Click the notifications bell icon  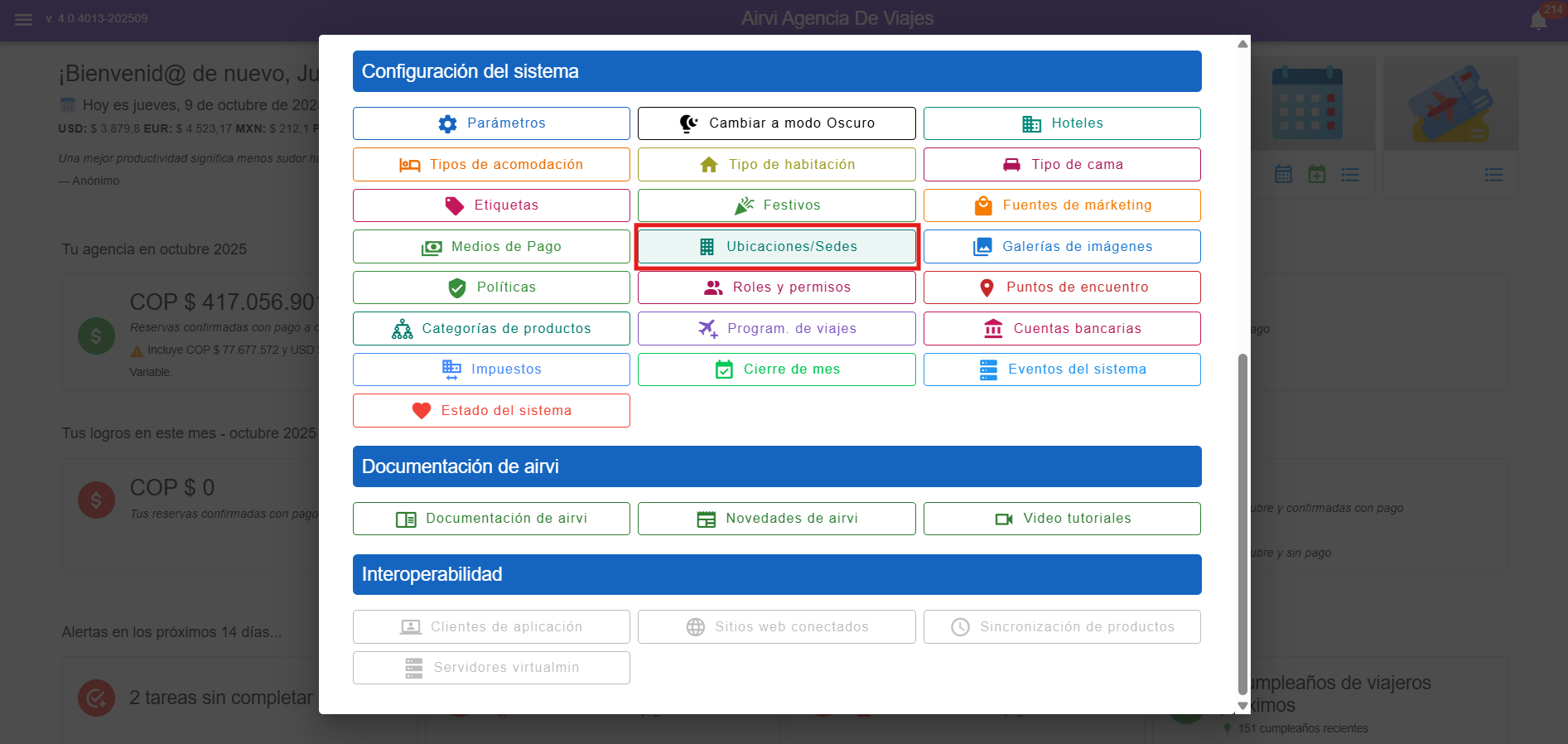point(1538,21)
